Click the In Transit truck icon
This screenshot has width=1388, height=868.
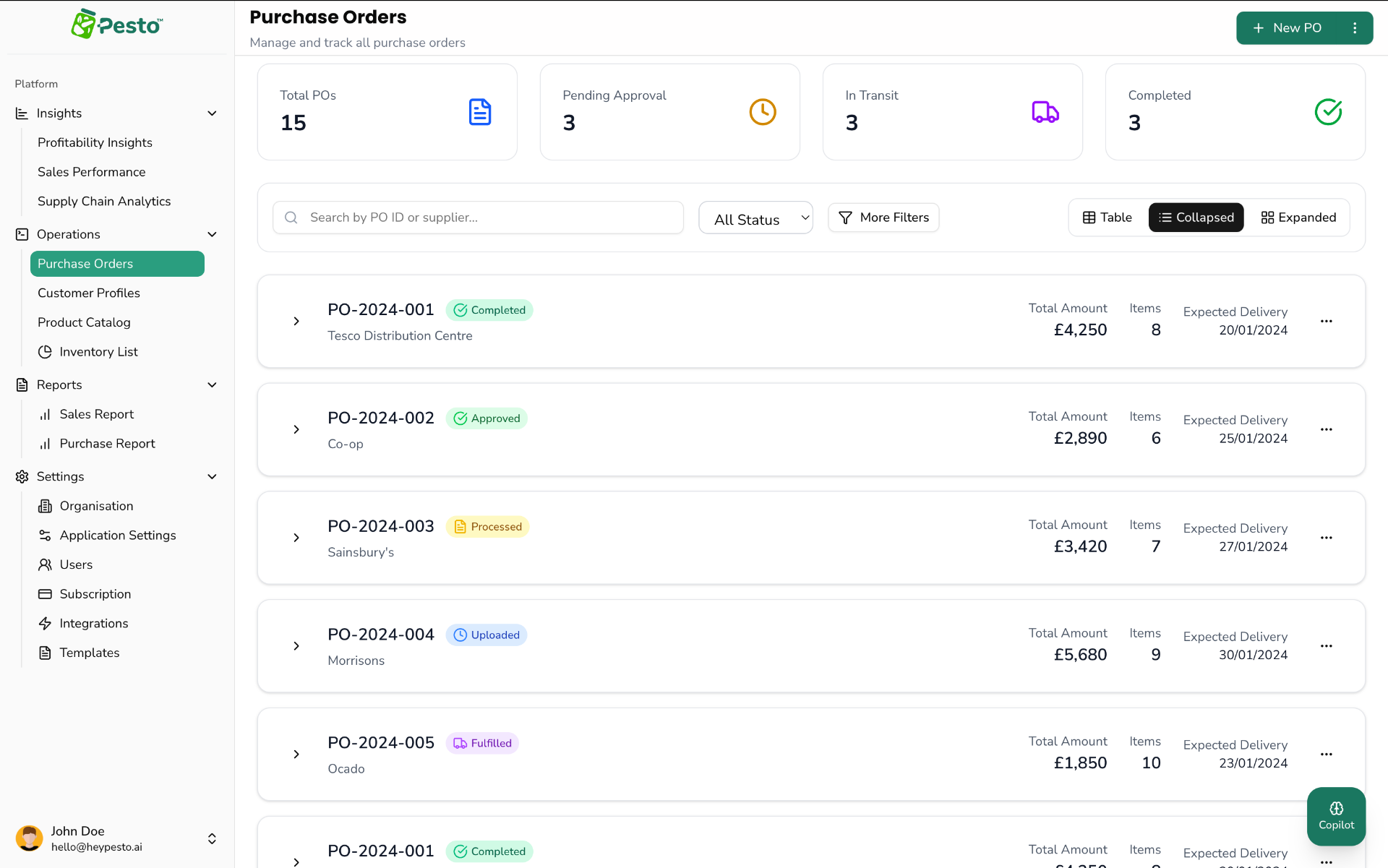tap(1044, 112)
